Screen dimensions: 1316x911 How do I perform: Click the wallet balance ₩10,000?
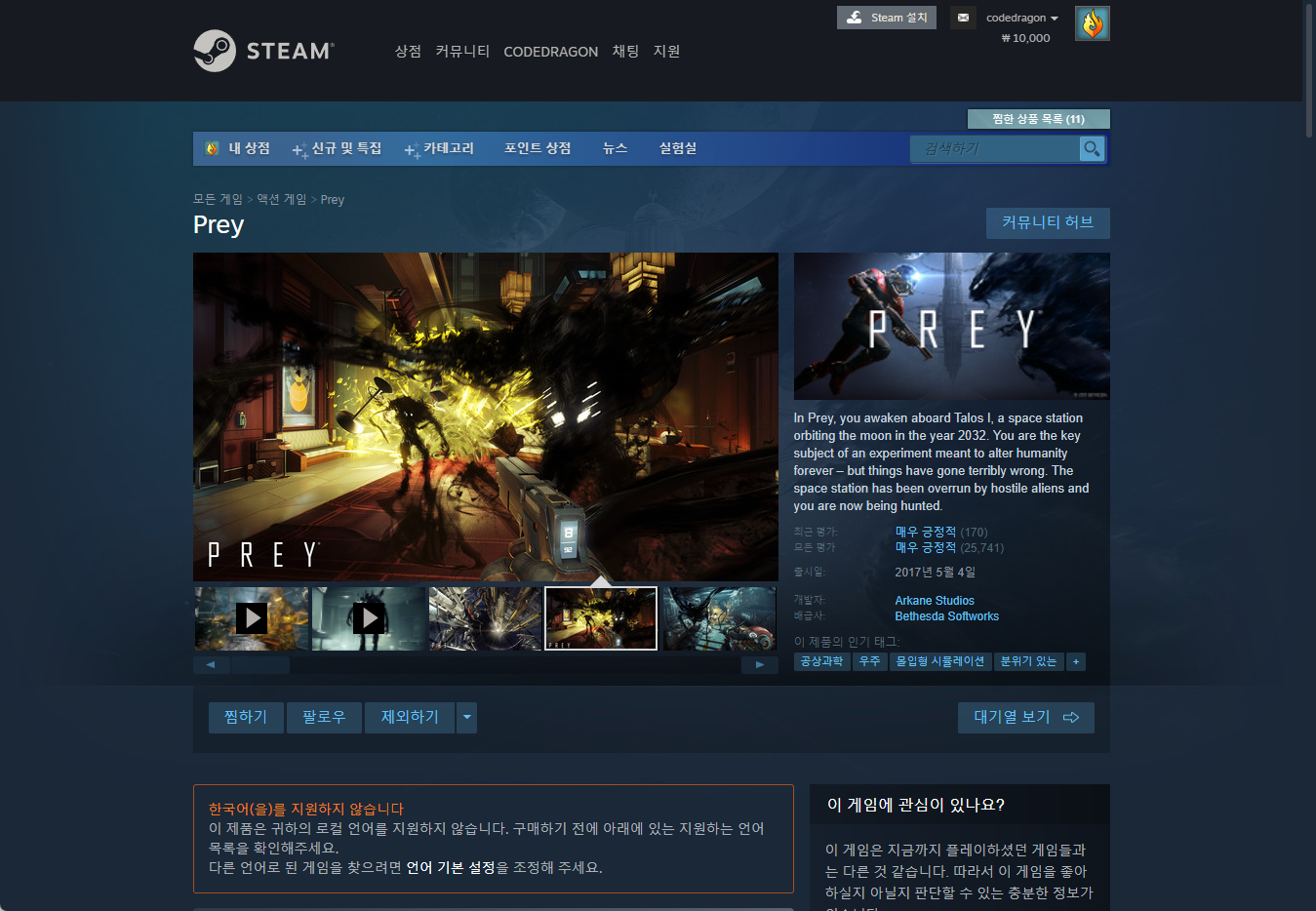[x=1025, y=38]
